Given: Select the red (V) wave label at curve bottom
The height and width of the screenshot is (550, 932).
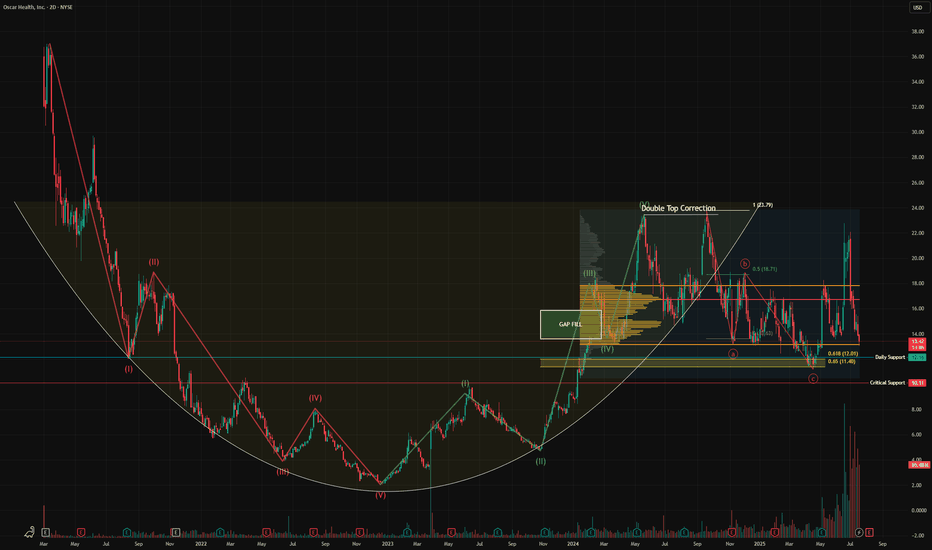Looking at the screenshot, I should pyautogui.click(x=380, y=495).
